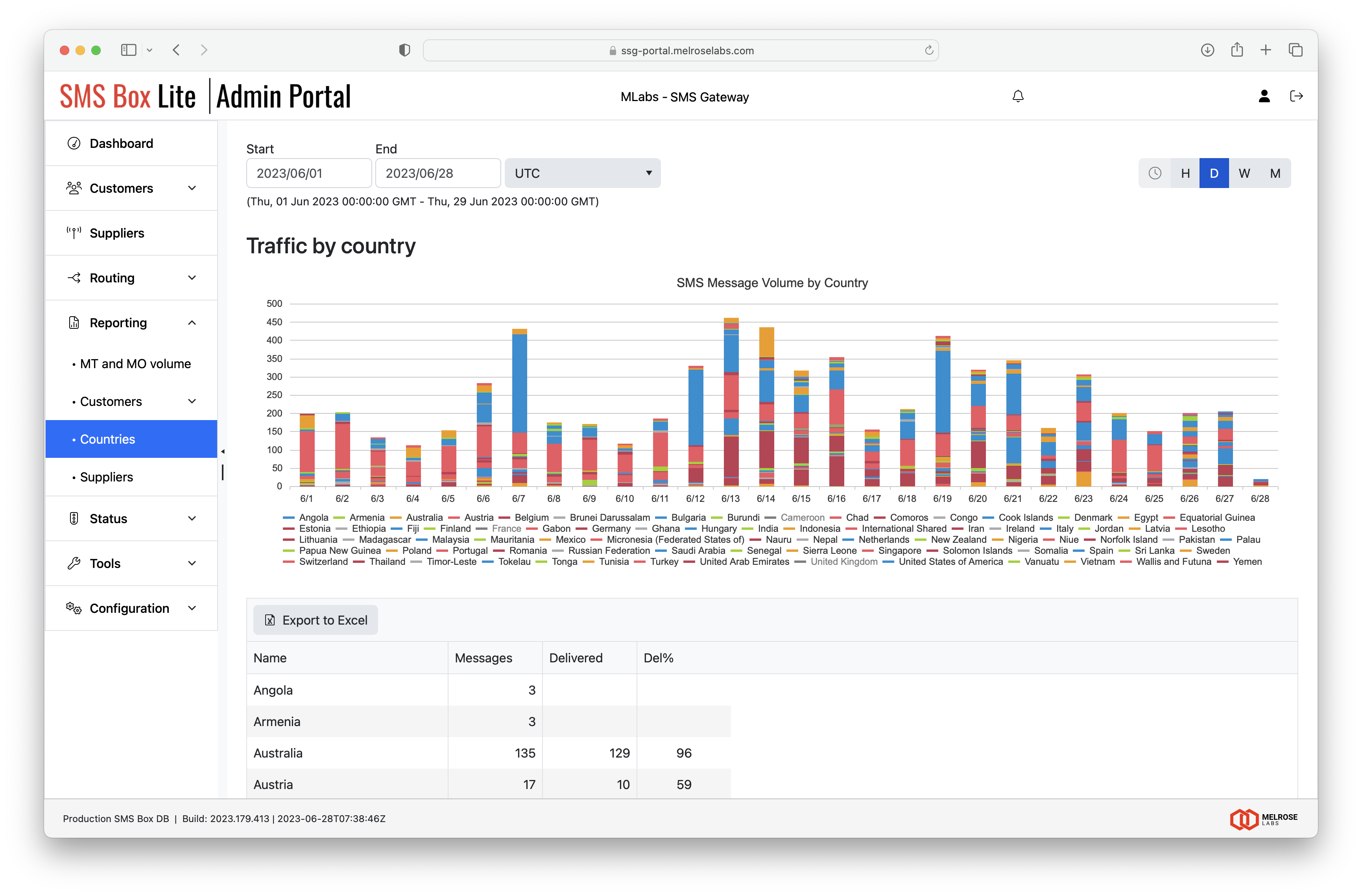Click Export to Excel button
Screen dimensions: 1362x896
315,620
